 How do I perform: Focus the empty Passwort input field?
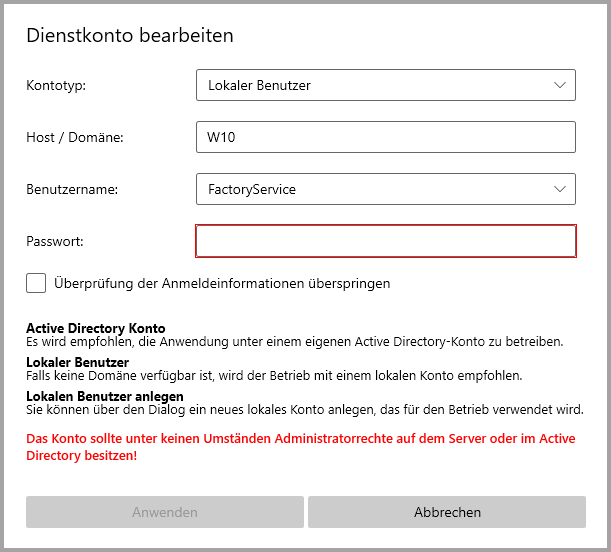[x=386, y=241]
